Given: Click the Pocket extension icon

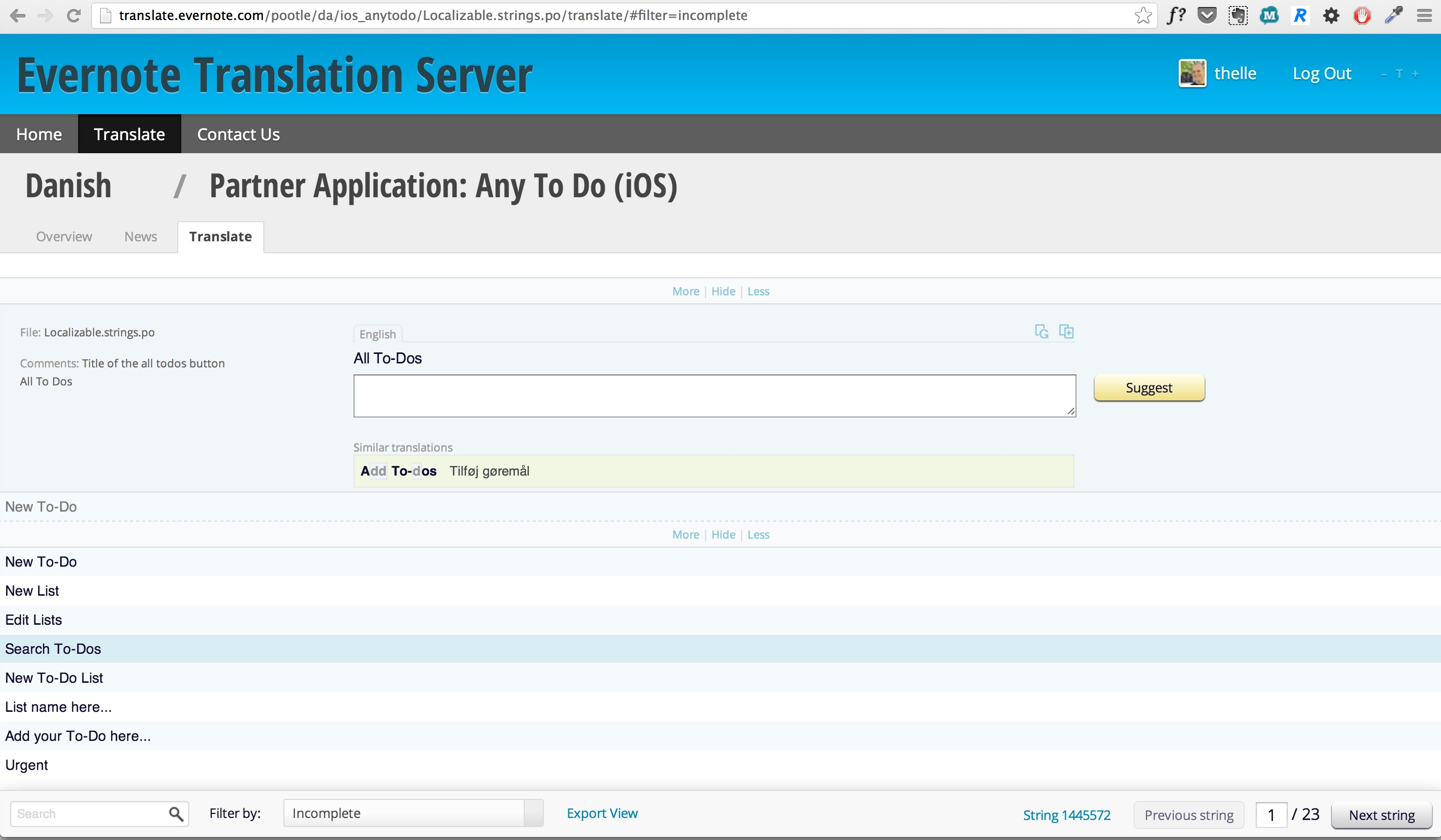Looking at the screenshot, I should point(1207,16).
